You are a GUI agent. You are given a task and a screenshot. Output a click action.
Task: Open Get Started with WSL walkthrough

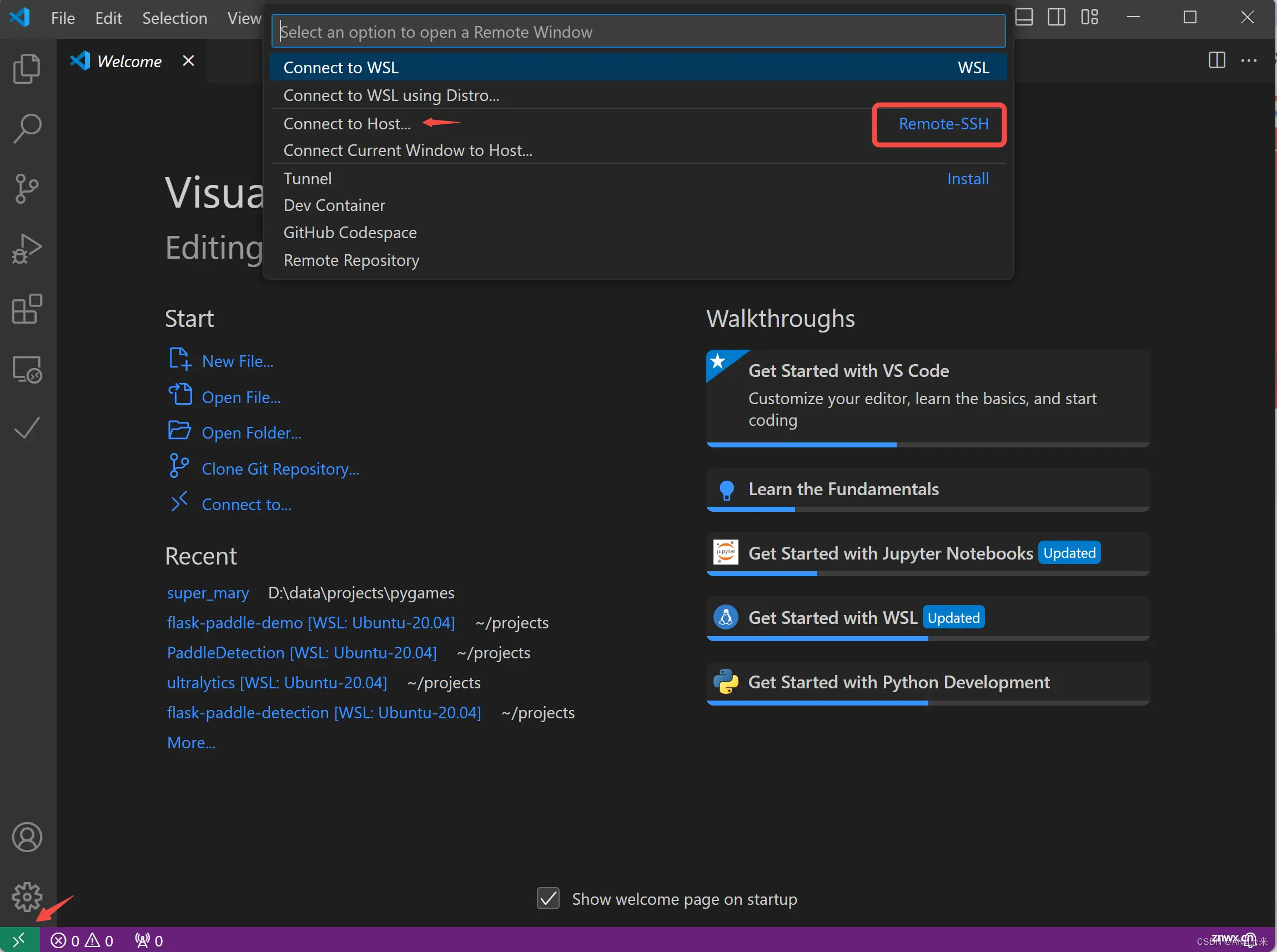[928, 618]
